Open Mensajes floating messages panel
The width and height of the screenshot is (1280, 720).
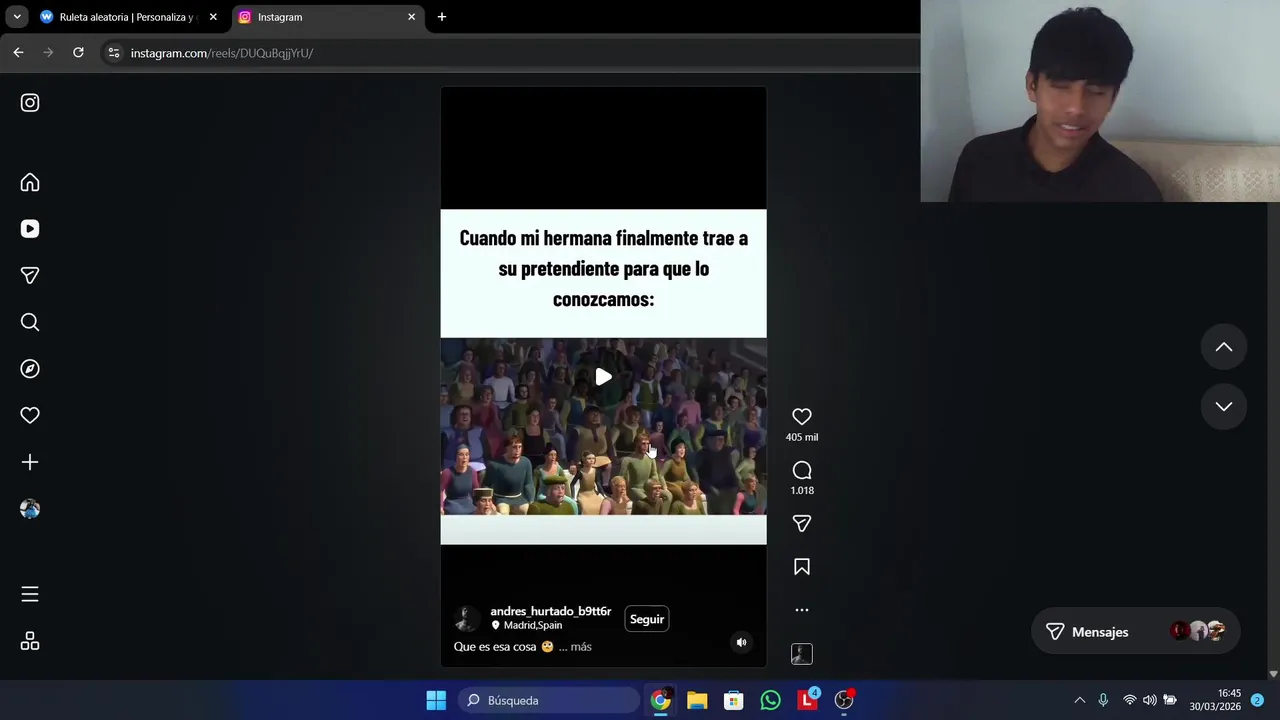point(1135,632)
